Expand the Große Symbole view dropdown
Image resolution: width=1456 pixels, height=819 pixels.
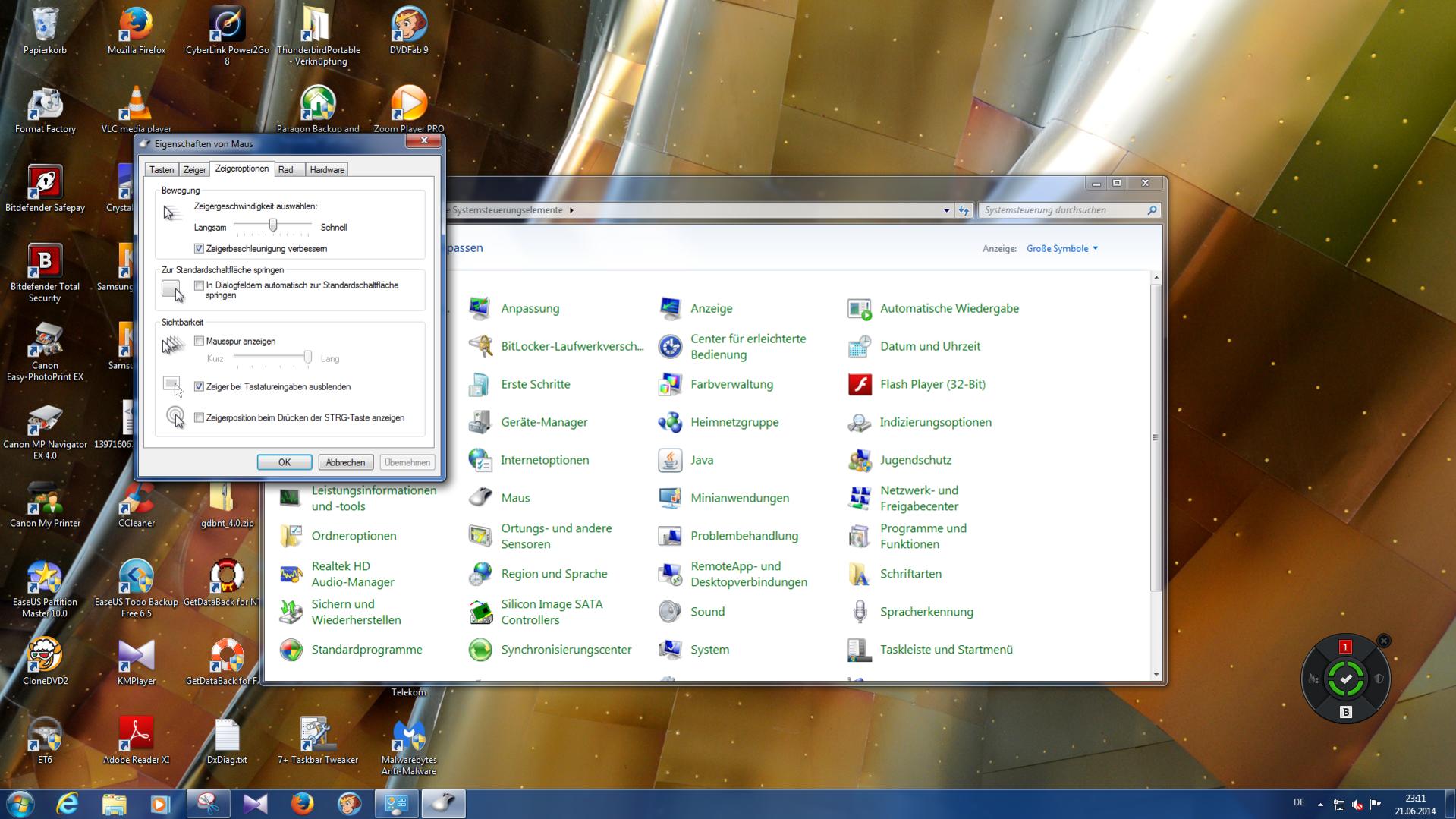click(1062, 249)
